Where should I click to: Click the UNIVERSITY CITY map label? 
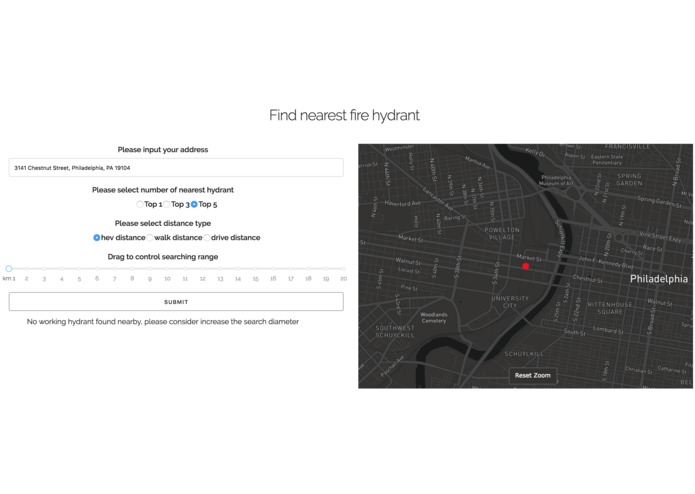pyautogui.click(x=510, y=302)
